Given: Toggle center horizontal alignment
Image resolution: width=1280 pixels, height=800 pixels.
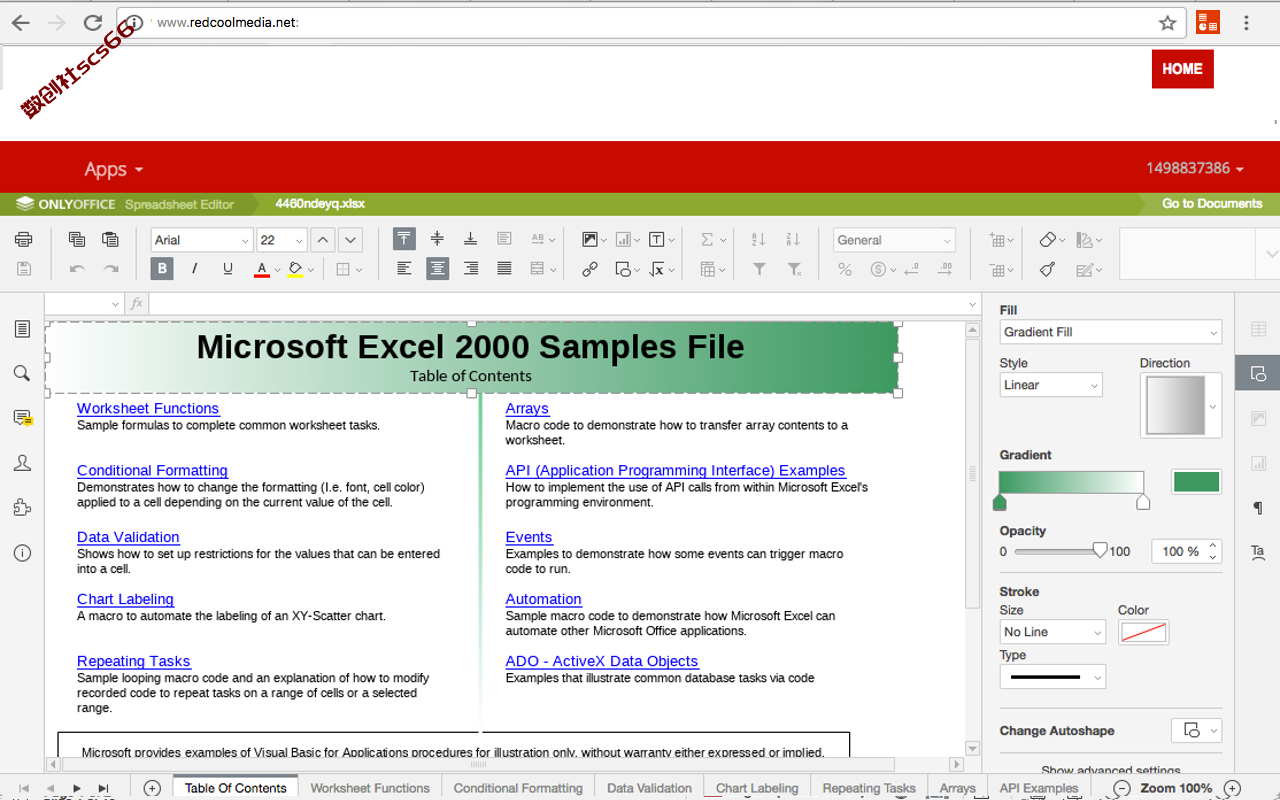Looking at the screenshot, I should tap(437, 269).
